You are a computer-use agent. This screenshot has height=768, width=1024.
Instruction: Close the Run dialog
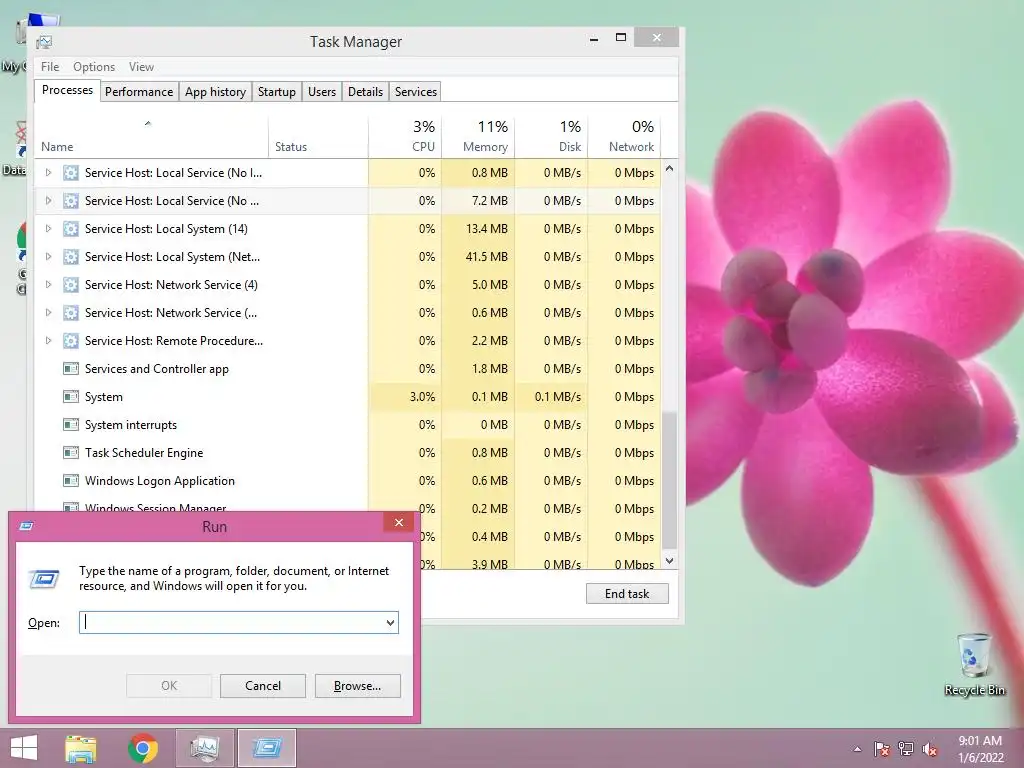[398, 522]
